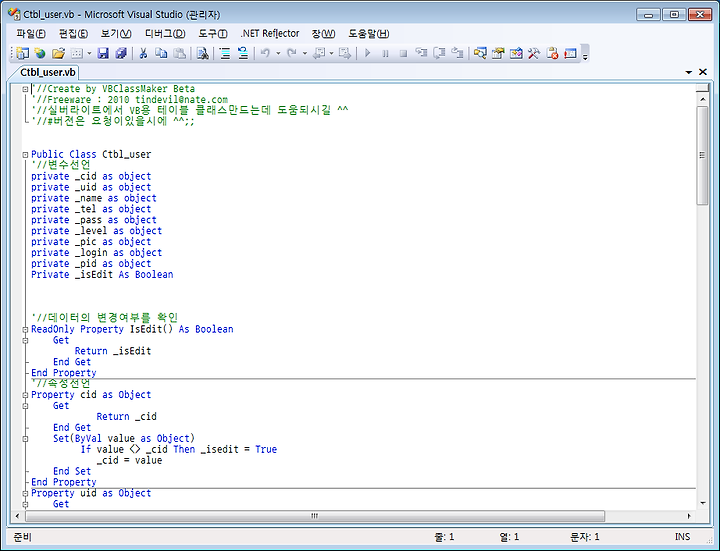Image resolution: width=720 pixels, height=551 pixels.
Task: Start debugging with the play icon
Action: click(x=367, y=53)
